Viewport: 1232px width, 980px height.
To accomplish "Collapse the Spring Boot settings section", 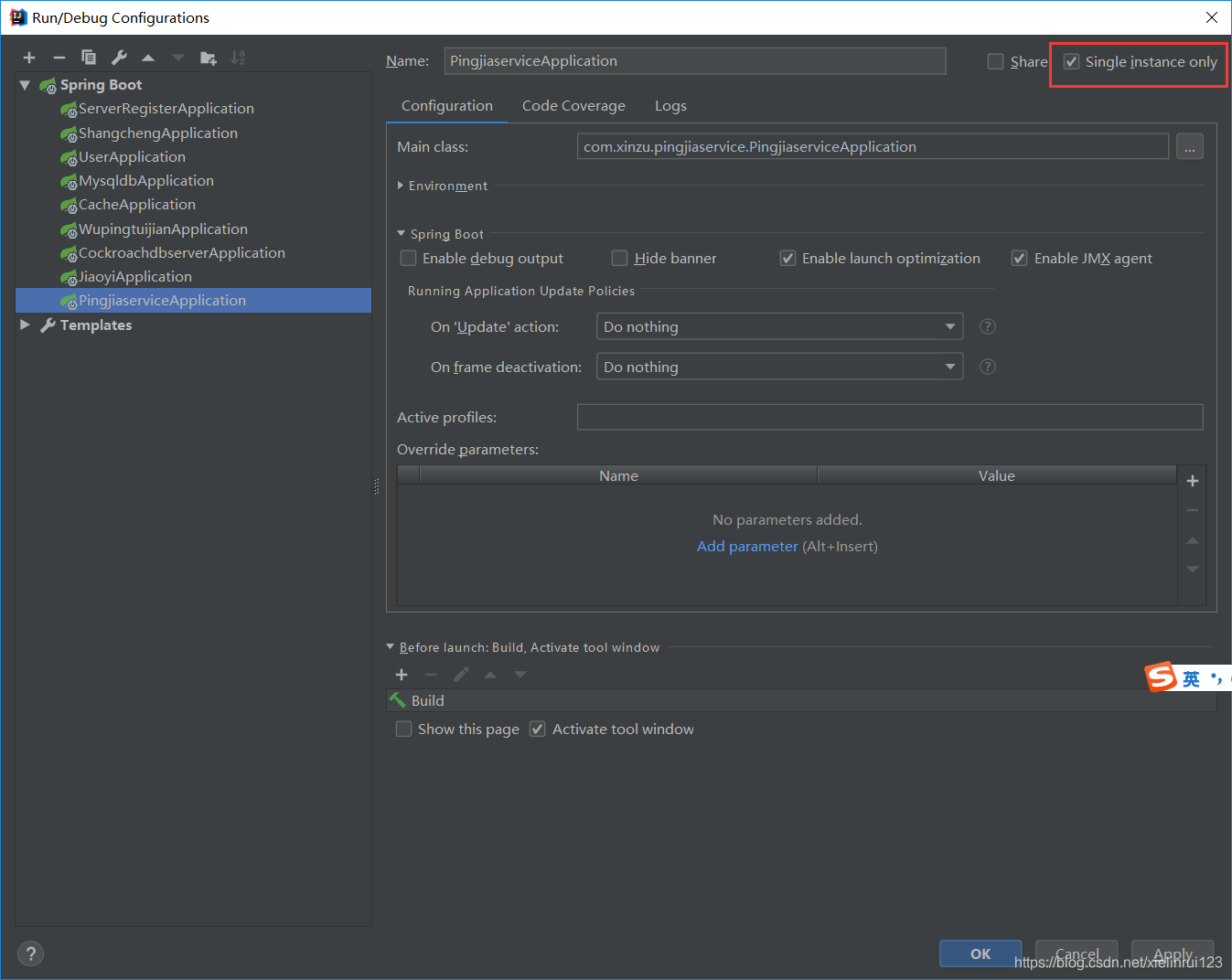I will [402, 234].
